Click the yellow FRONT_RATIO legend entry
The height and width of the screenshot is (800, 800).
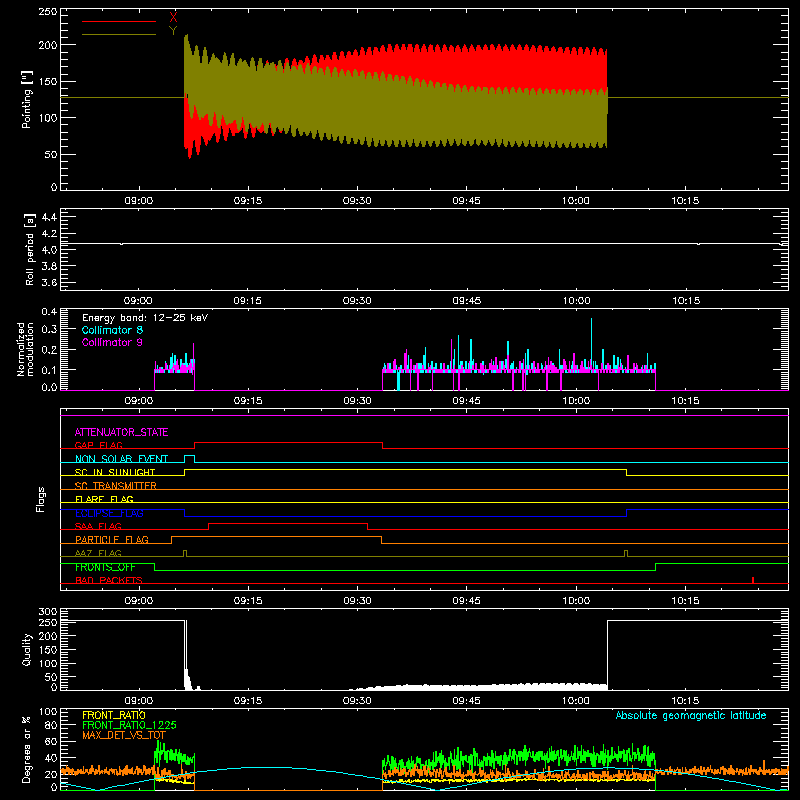coord(114,715)
